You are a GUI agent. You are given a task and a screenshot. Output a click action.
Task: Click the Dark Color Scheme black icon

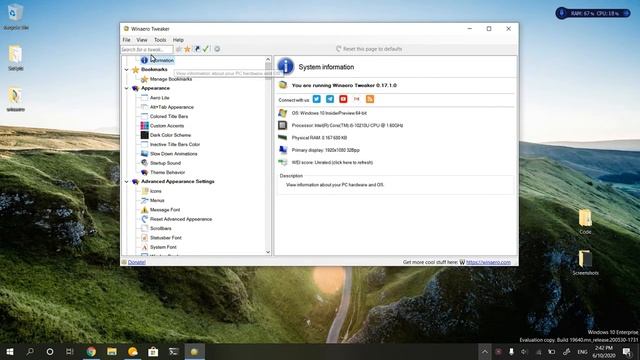coord(144,135)
